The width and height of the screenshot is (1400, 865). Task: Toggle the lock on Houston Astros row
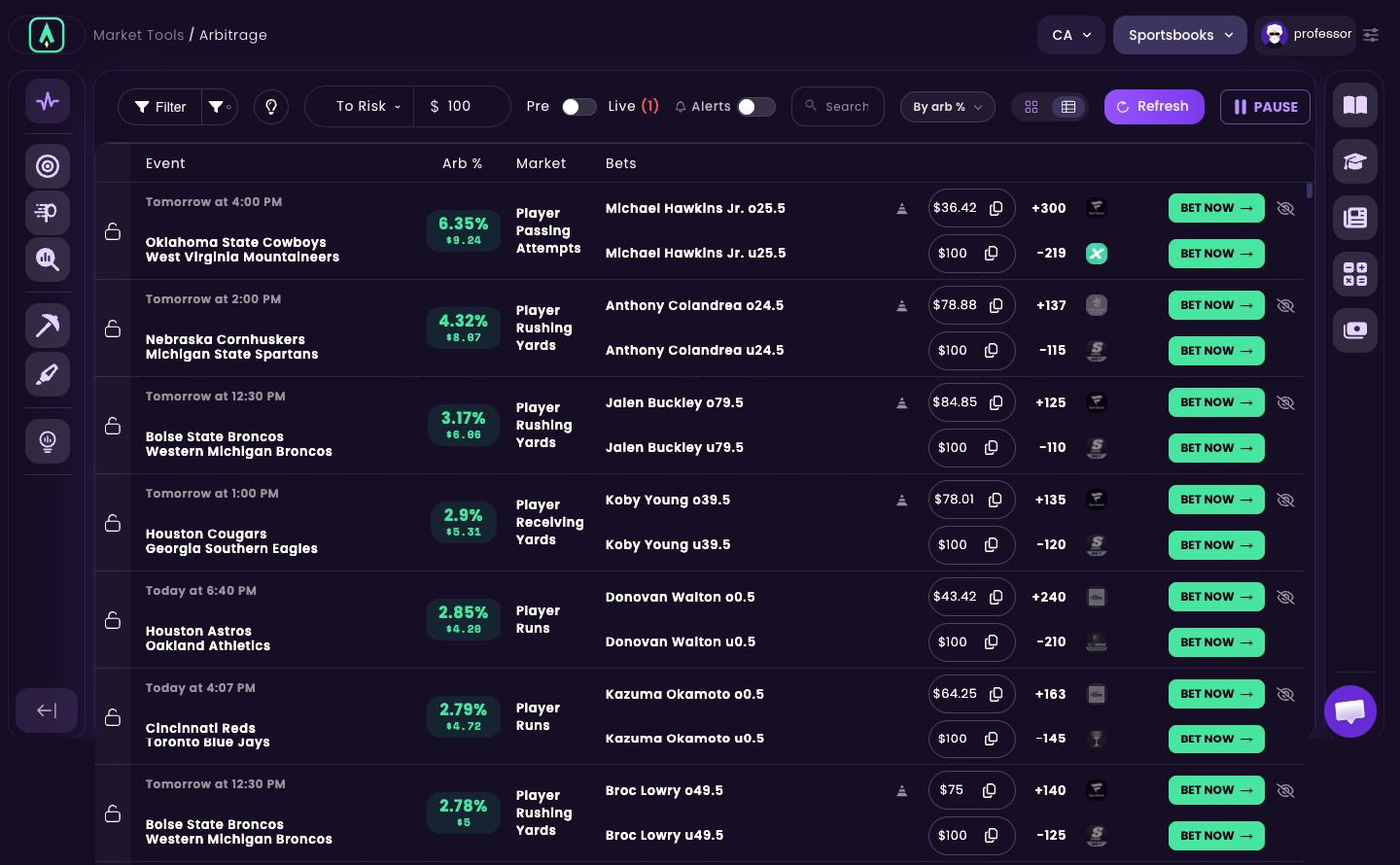point(113,620)
